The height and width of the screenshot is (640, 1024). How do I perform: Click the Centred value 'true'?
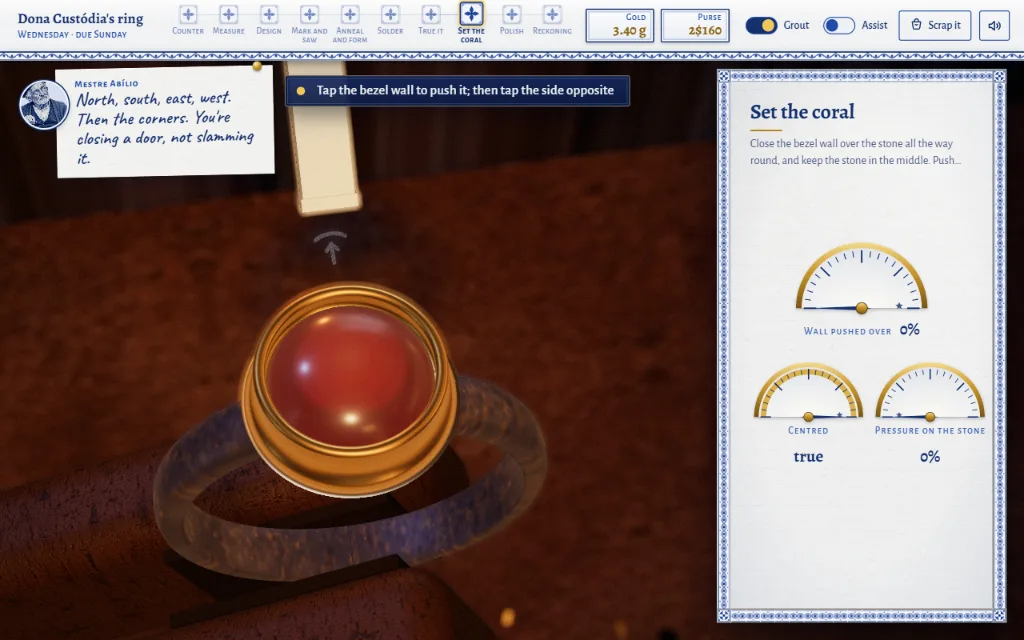coord(808,456)
